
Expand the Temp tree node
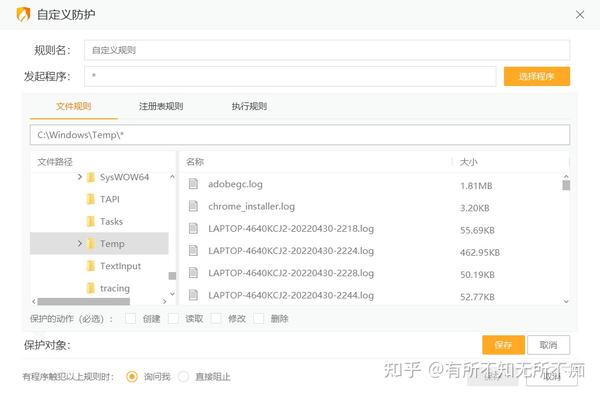click(80, 243)
